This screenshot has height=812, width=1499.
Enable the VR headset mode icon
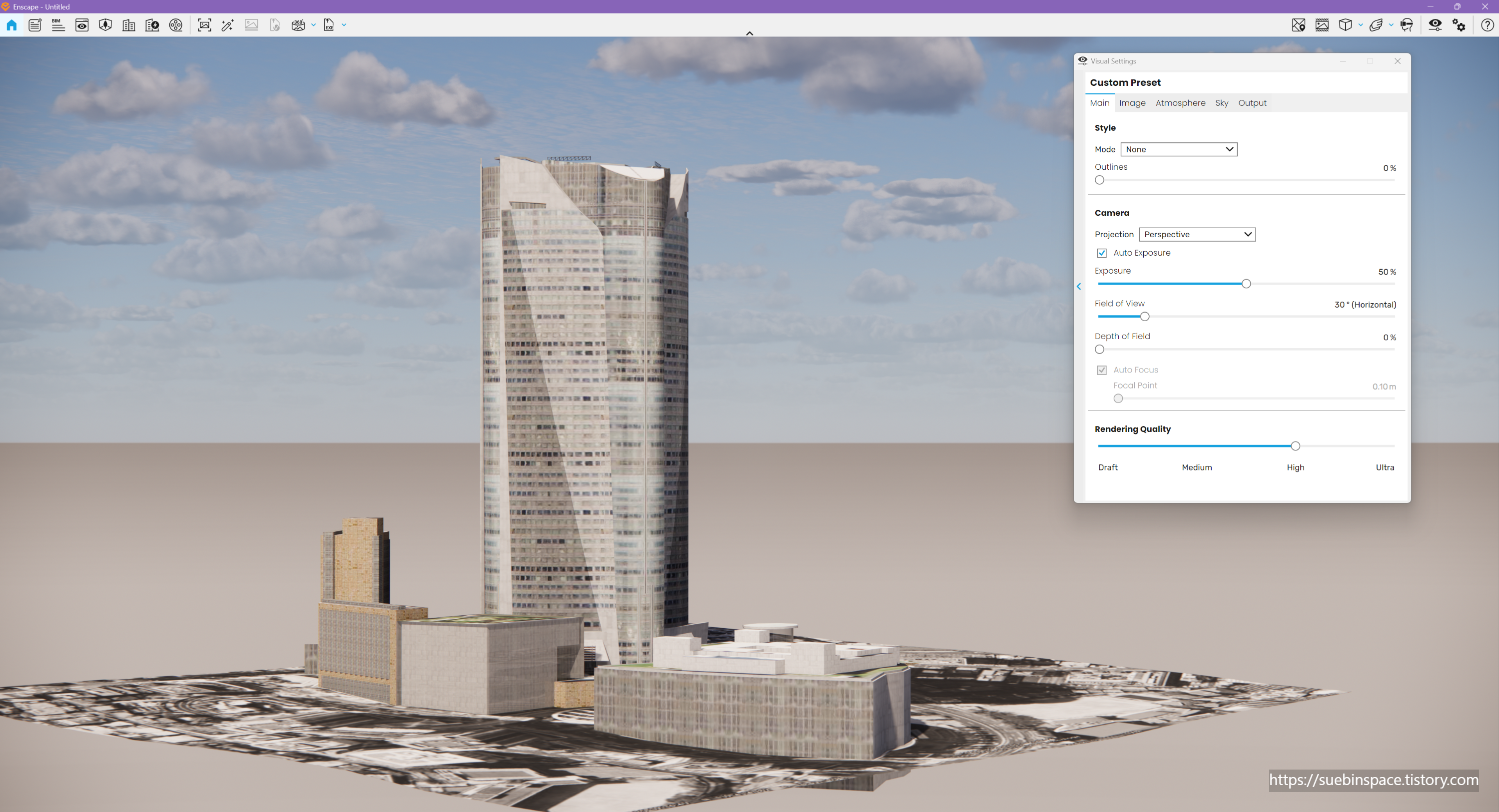click(1407, 25)
